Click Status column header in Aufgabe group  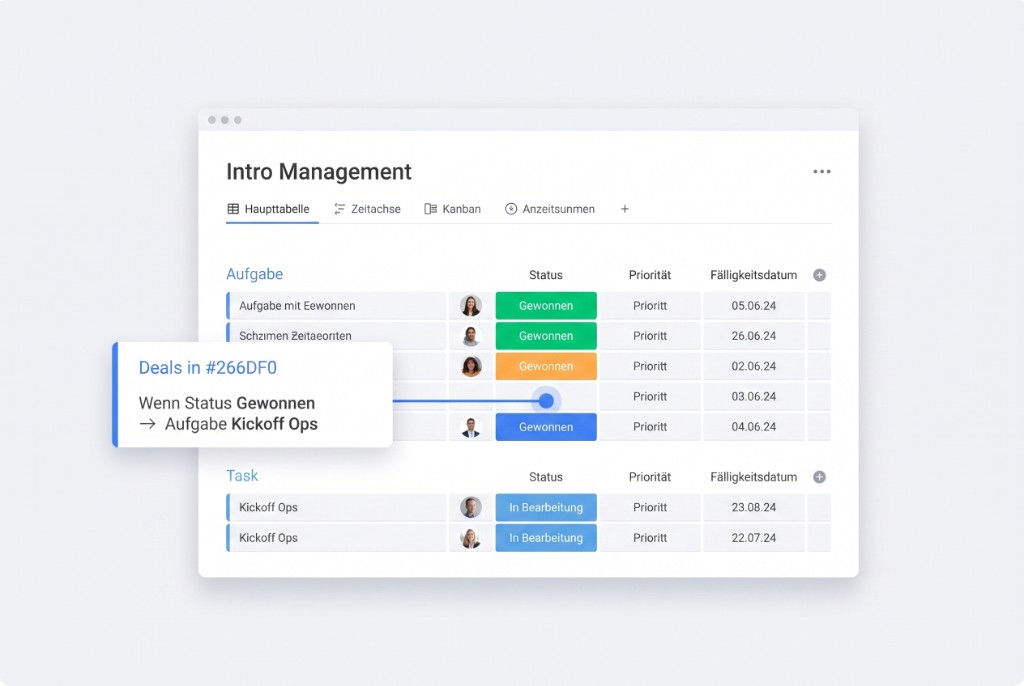pos(546,275)
